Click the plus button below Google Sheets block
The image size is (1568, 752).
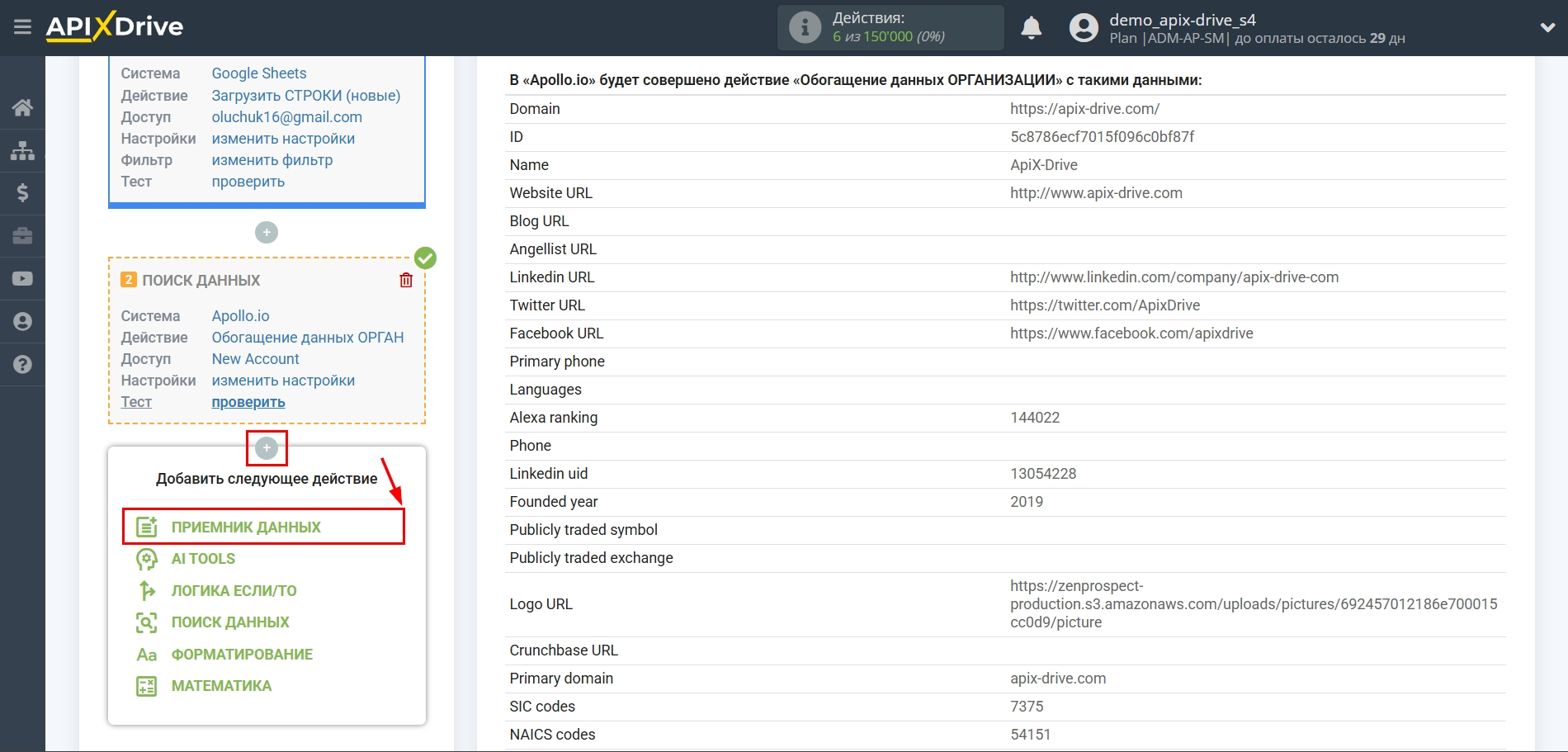point(267,233)
